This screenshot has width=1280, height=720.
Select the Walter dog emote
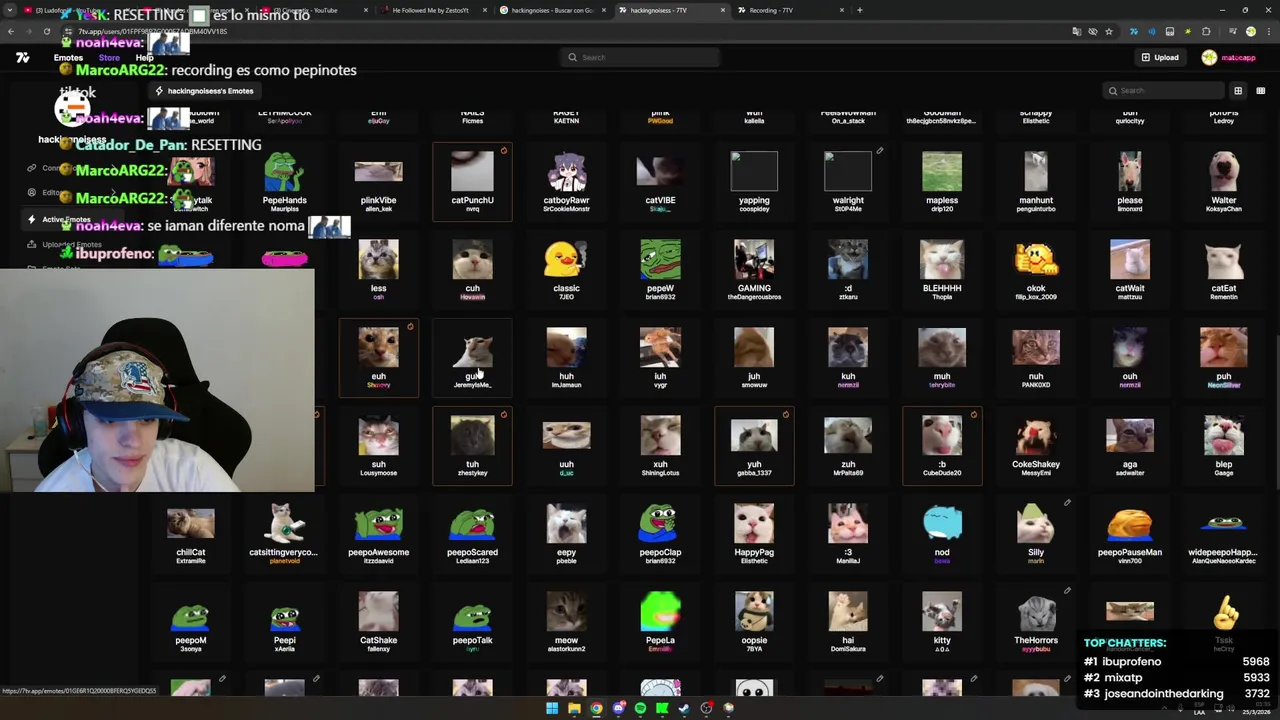(x=1224, y=180)
